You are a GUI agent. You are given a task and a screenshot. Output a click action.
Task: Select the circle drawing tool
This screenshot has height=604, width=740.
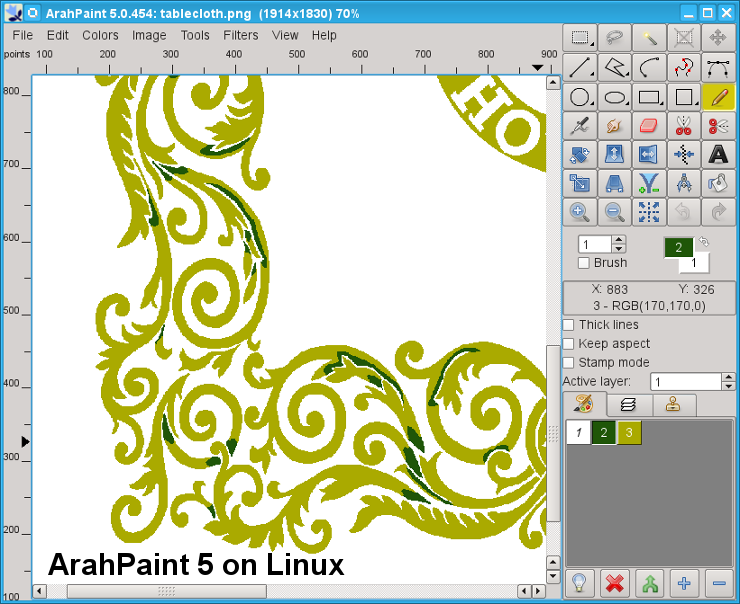[580, 97]
